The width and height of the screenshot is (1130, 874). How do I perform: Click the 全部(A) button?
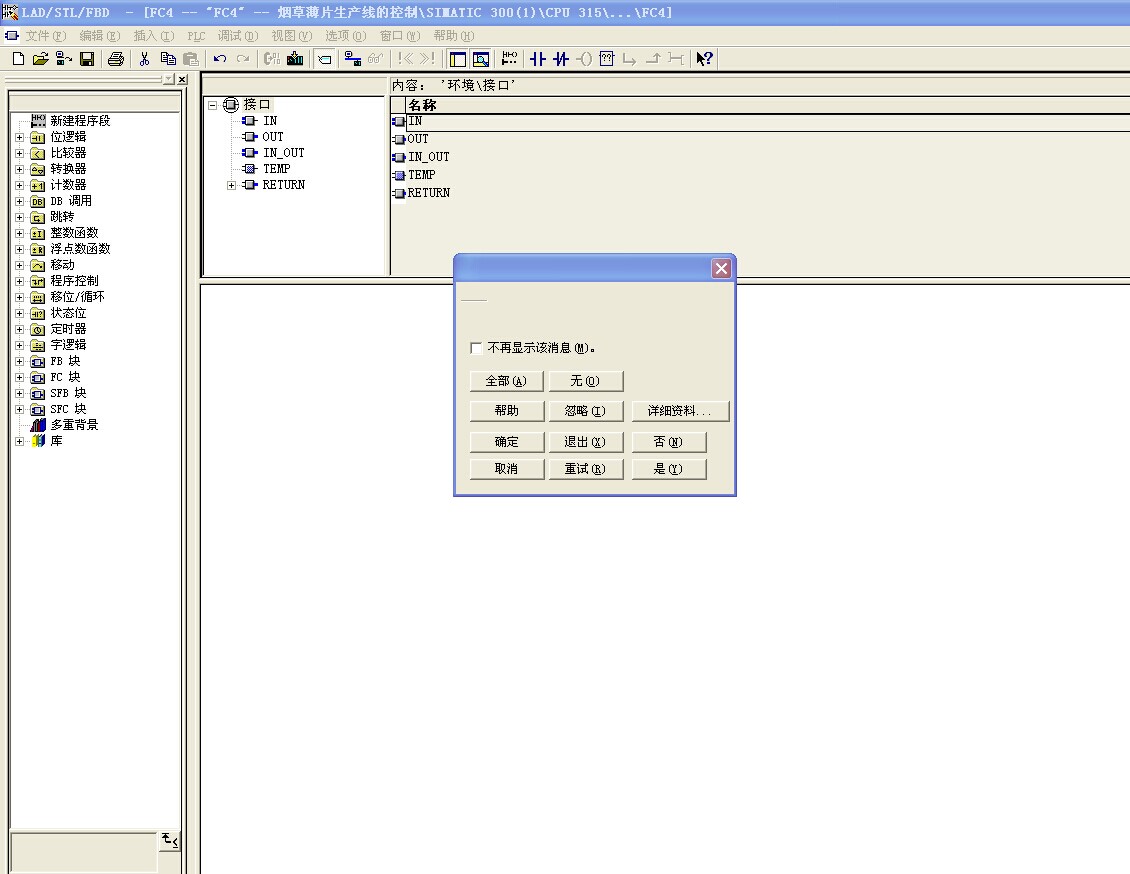[506, 381]
